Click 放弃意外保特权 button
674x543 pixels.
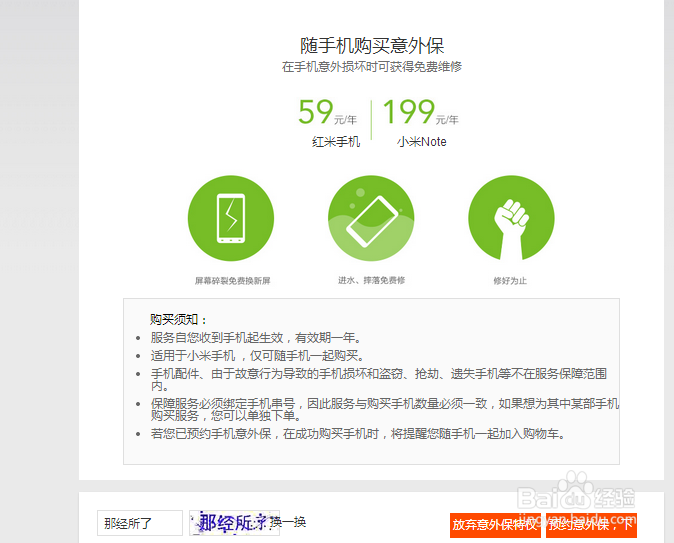tap(495, 525)
